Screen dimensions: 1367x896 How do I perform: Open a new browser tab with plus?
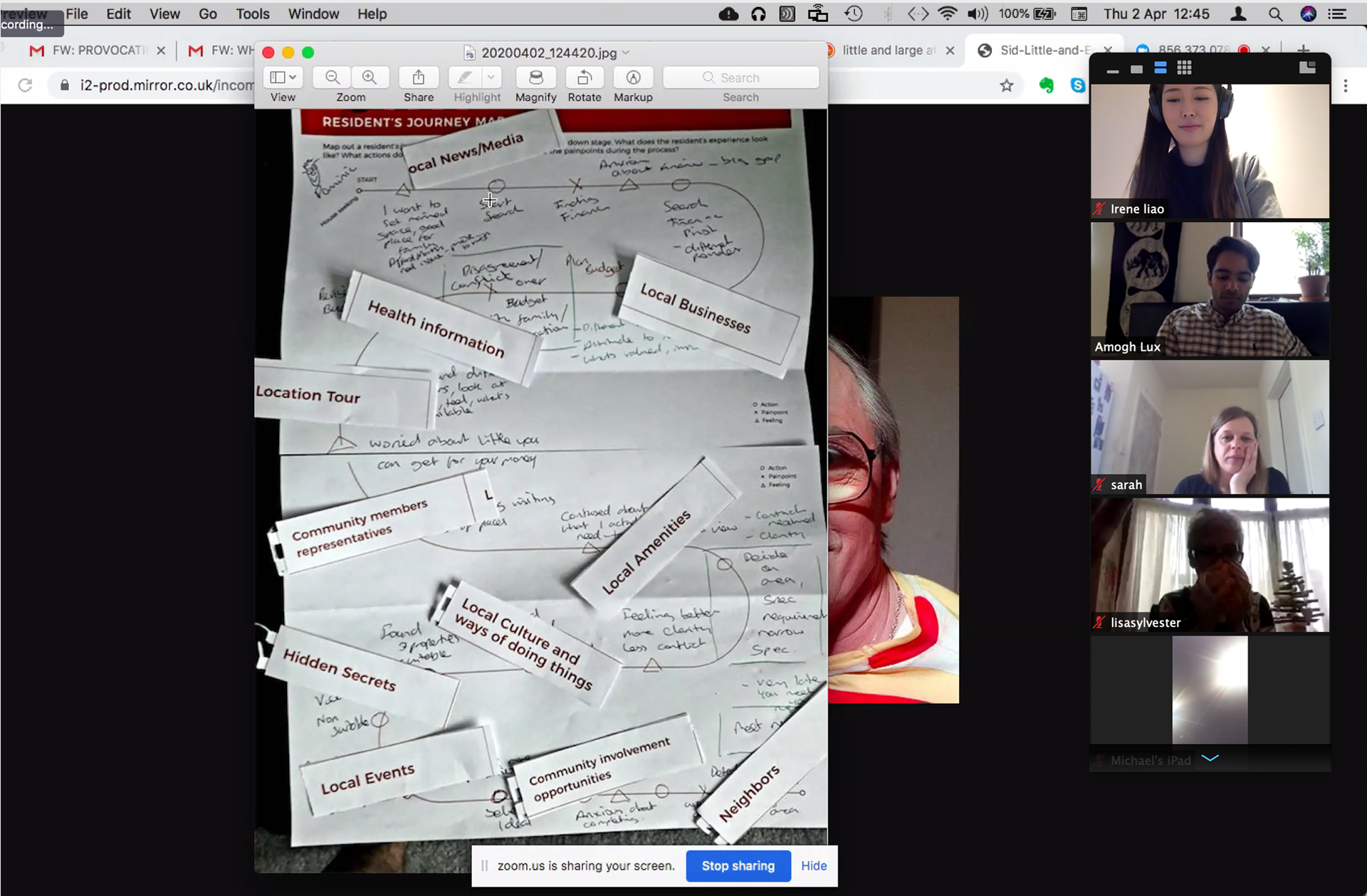(1303, 49)
